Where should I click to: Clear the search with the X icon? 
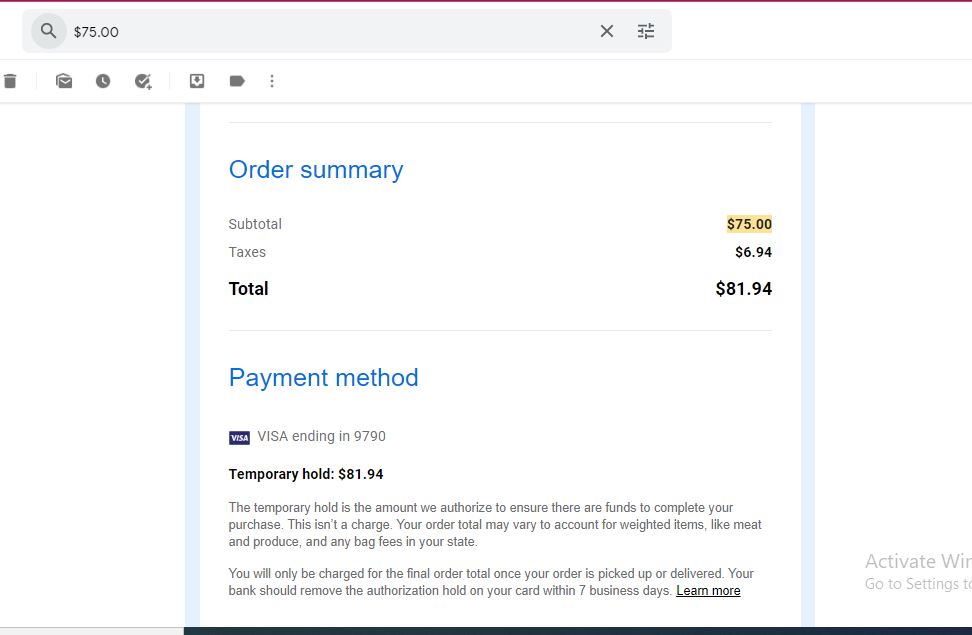click(607, 31)
